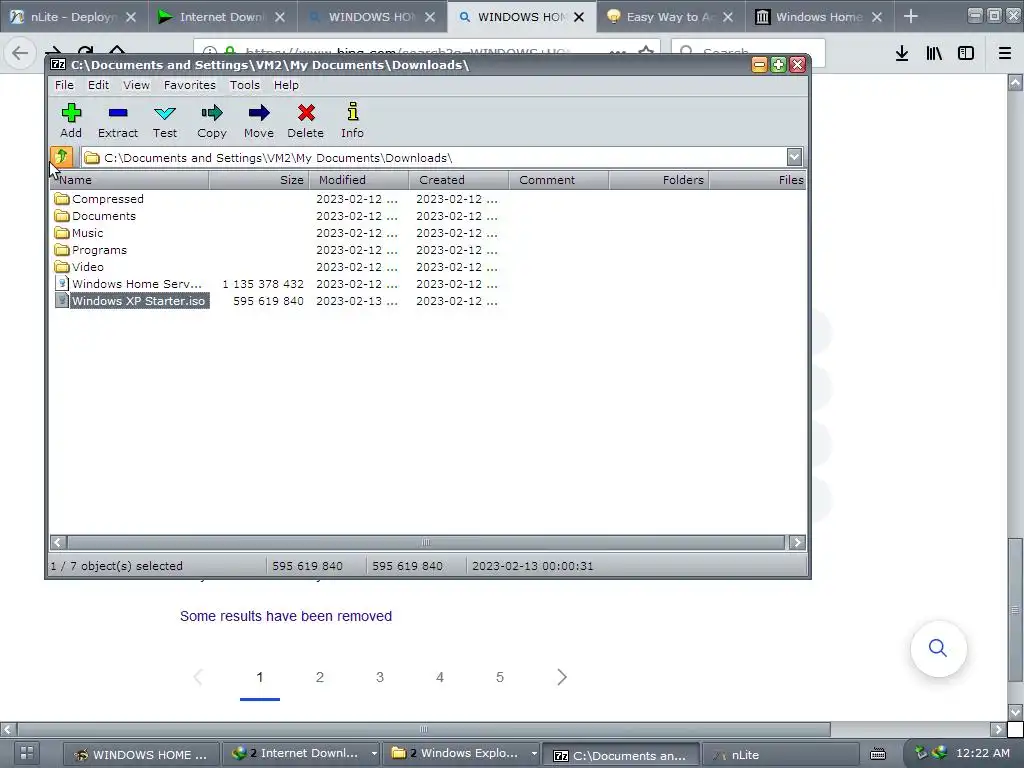This screenshot has height=768, width=1024.
Task: Select the Music folder icon
Action: 62,232
